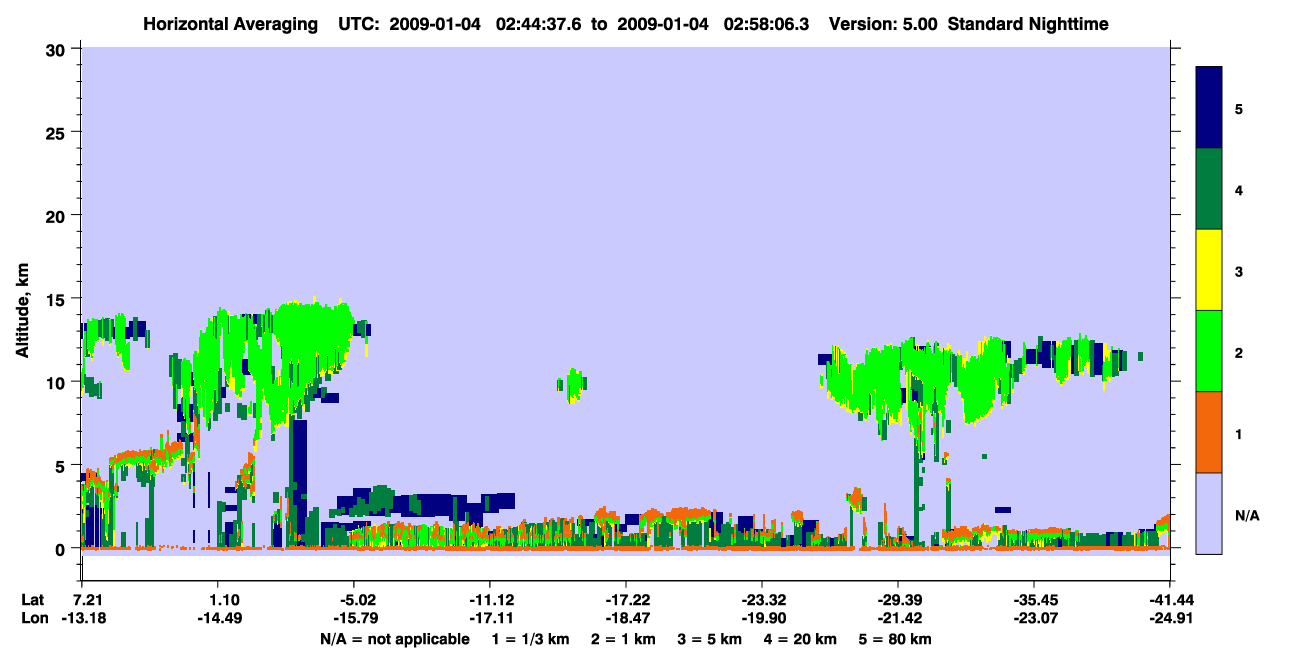Click the dark blue color bar segment labeled 5
The width and height of the screenshot is (1300, 667).
1209,108
